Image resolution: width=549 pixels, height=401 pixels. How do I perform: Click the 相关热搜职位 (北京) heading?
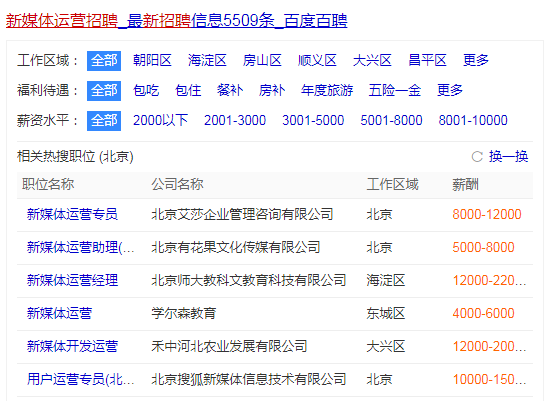coord(75,157)
